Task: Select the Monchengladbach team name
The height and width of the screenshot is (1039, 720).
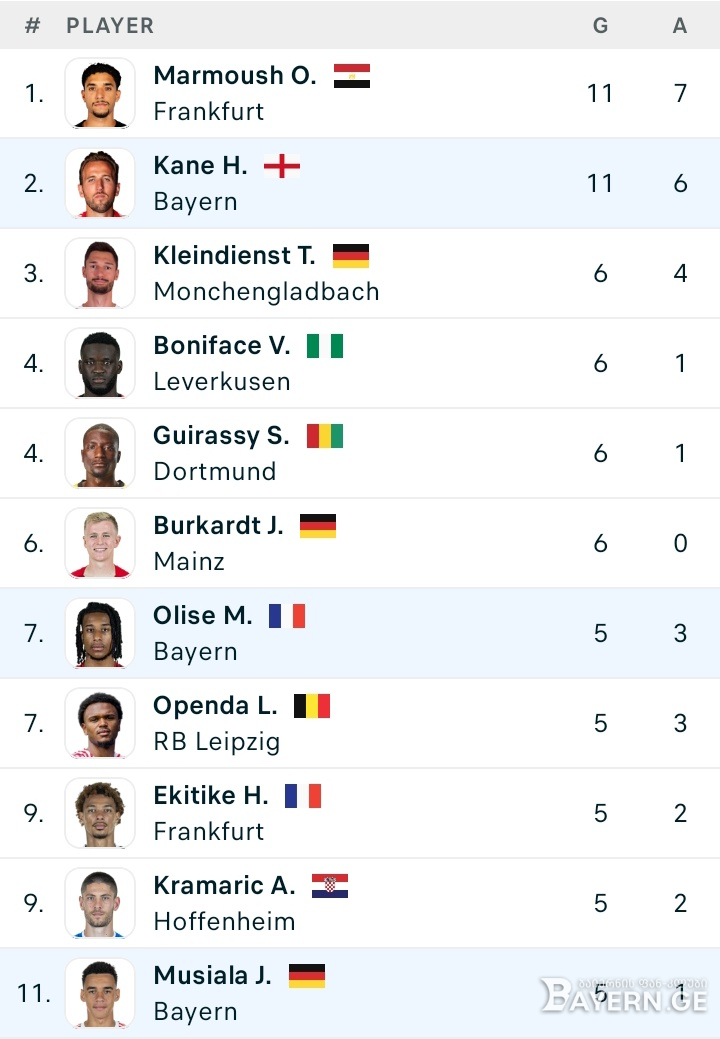Action: 266,292
